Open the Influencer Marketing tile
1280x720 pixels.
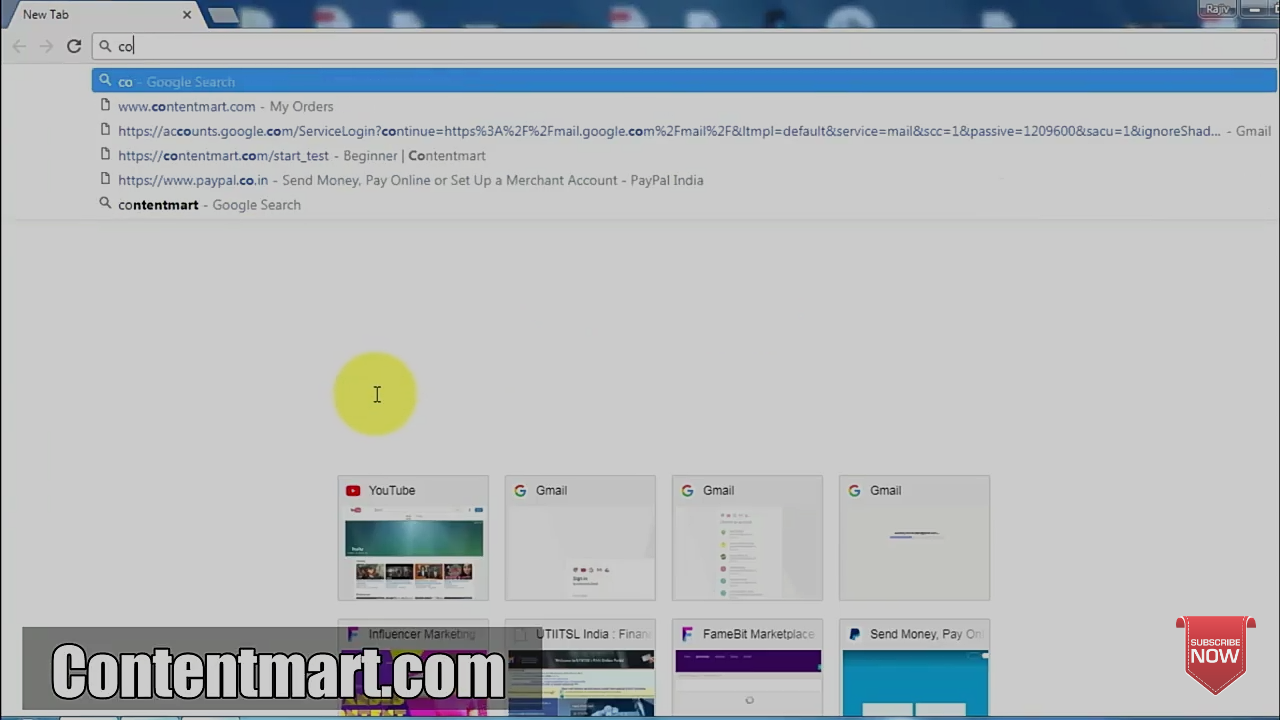point(413,669)
